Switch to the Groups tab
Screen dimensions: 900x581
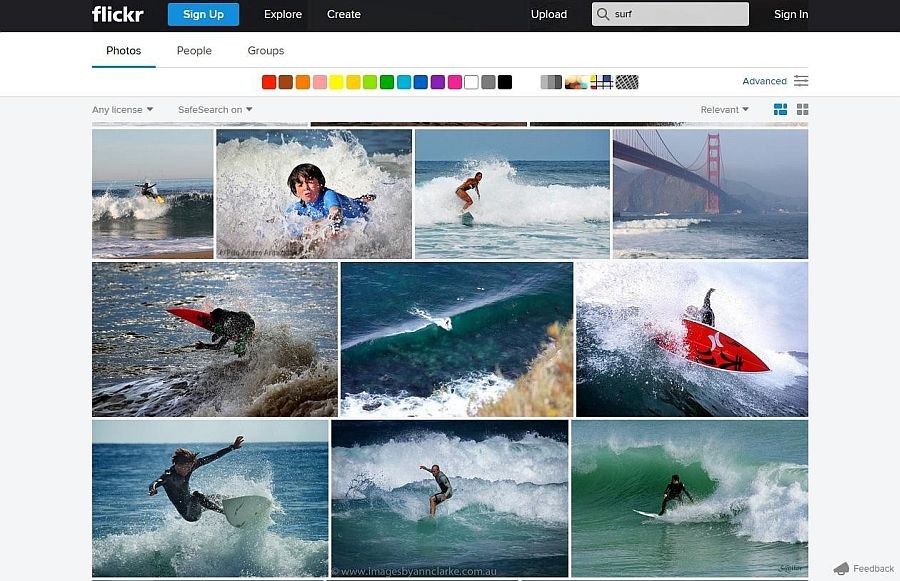(x=265, y=51)
